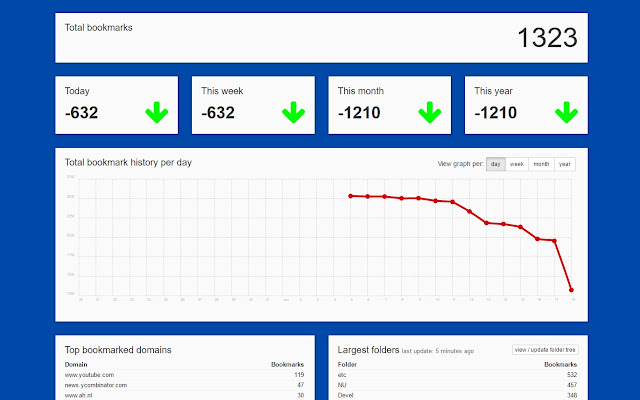Click the last data point on the graph
Image resolution: width=640 pixels, height=400 pixels.
[571, 290]
